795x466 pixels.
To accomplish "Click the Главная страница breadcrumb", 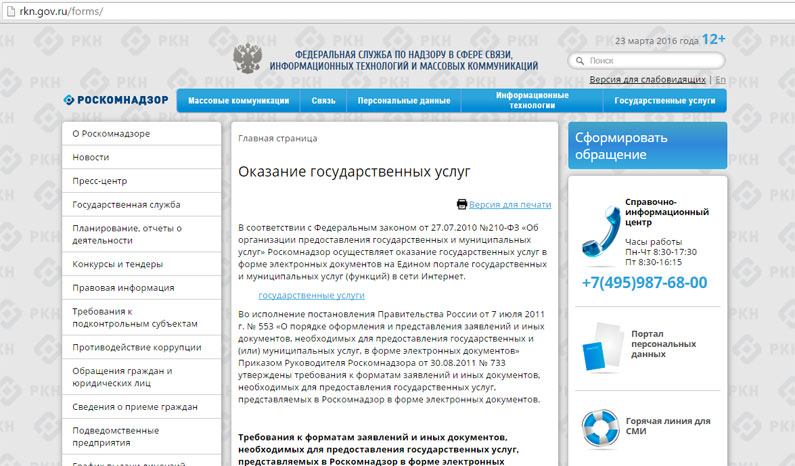I will tap(277, 138).
